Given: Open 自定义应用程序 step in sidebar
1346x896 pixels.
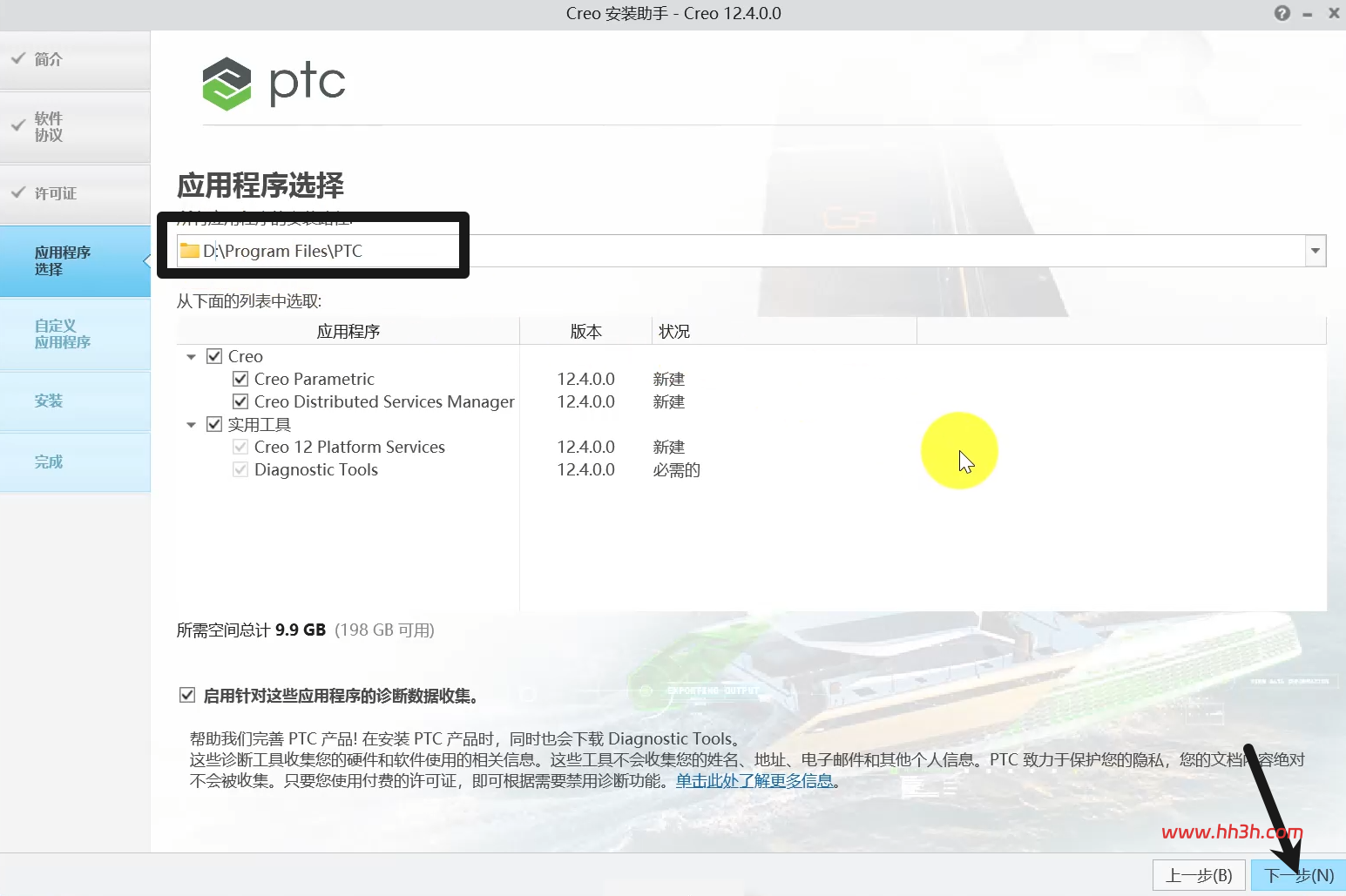Looking at the screenshot, I should [x=75, y=333].
